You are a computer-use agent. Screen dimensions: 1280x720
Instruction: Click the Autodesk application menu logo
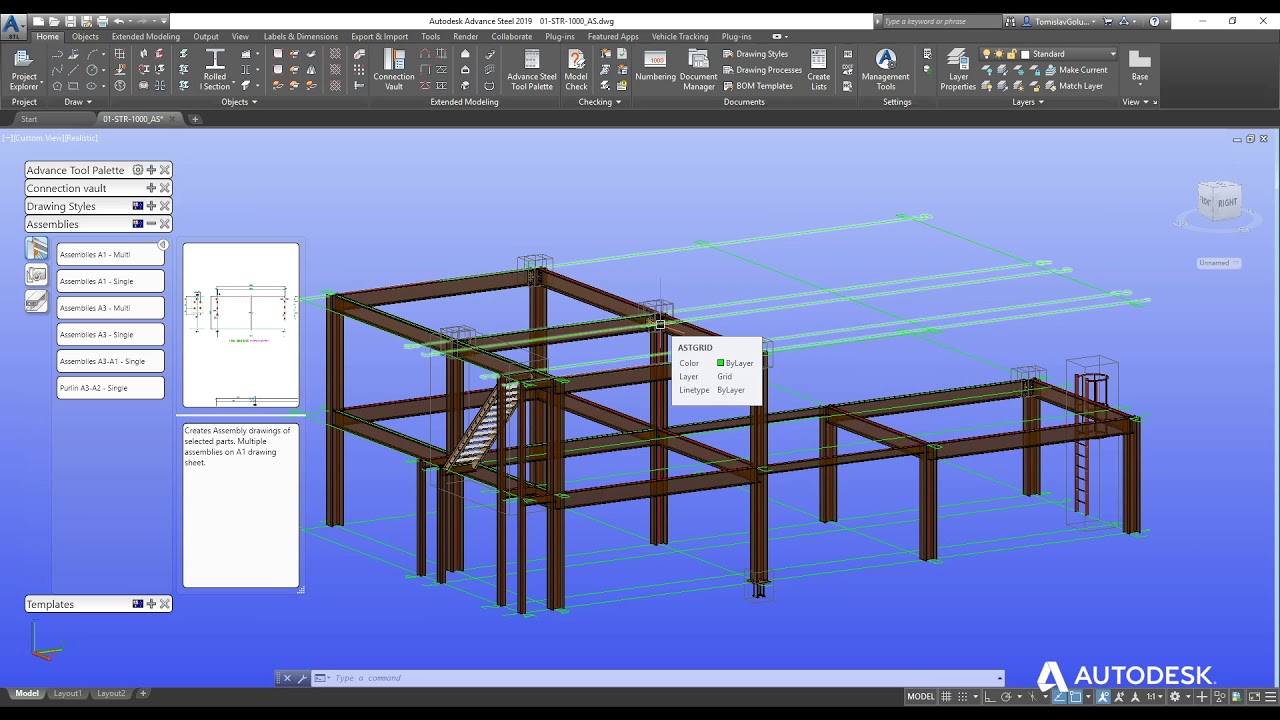click(x=13, y=27)
